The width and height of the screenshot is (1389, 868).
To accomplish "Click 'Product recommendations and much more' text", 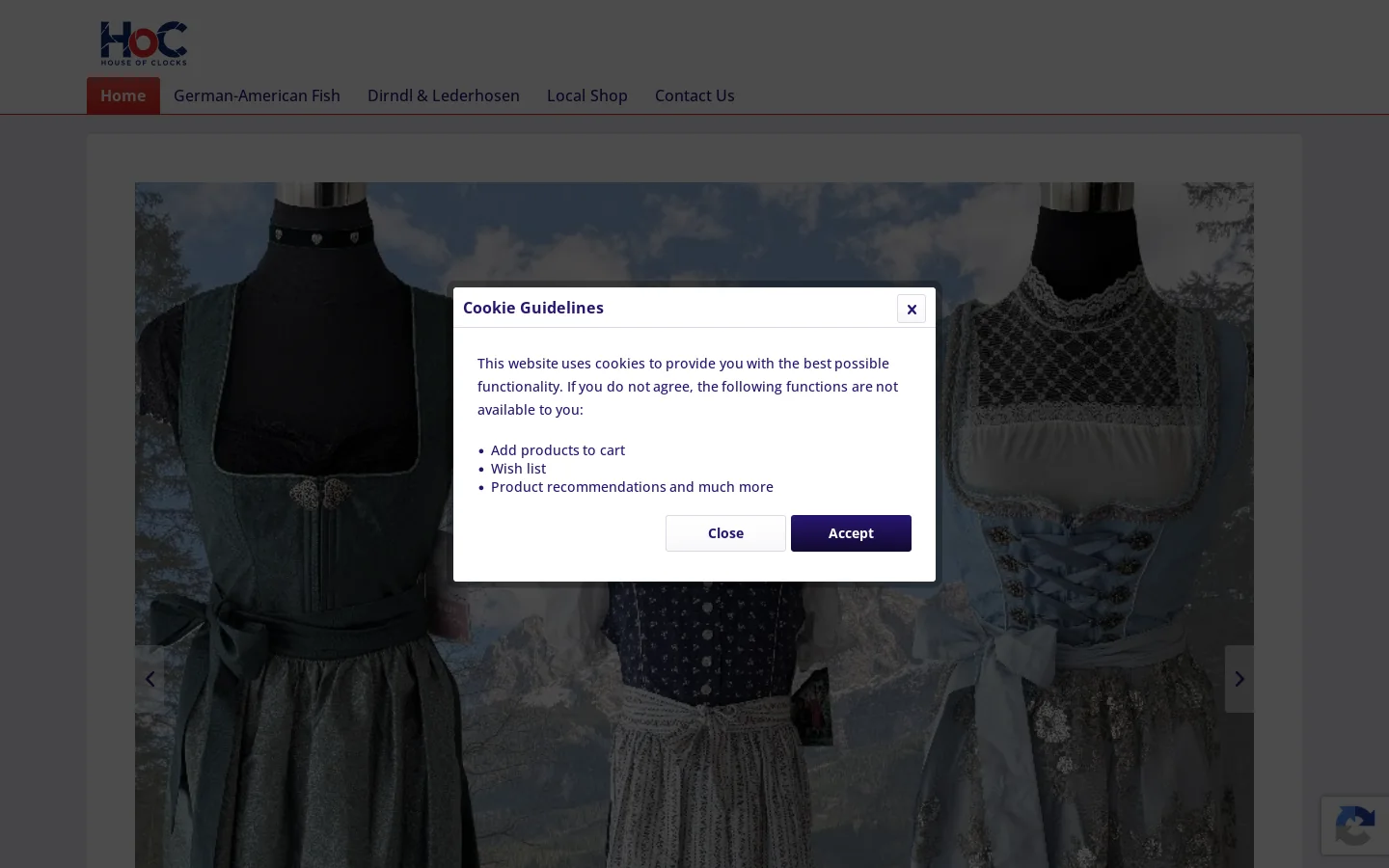I will [x=632, y=487].
